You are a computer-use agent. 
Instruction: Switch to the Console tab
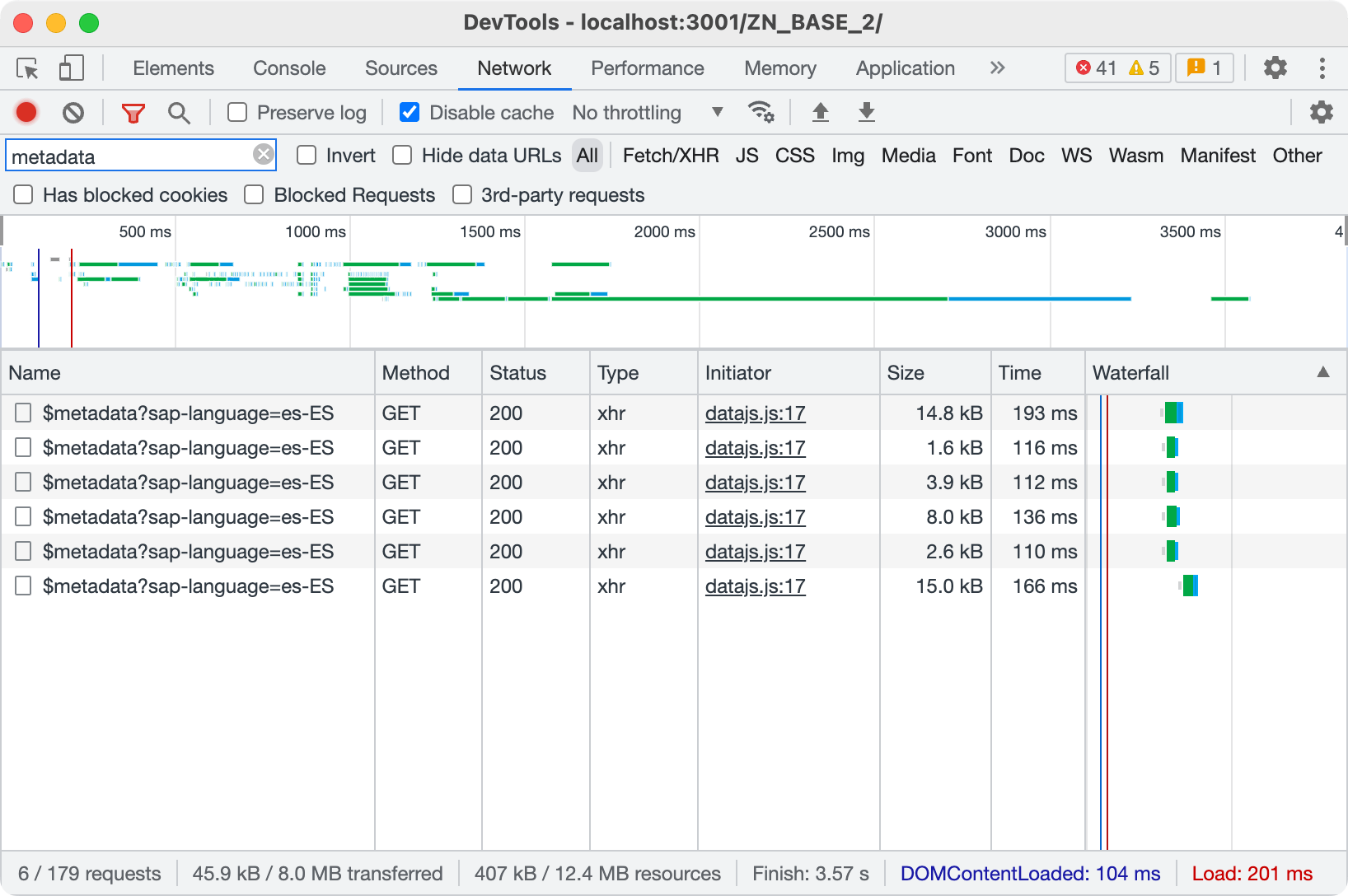point(289,68)
